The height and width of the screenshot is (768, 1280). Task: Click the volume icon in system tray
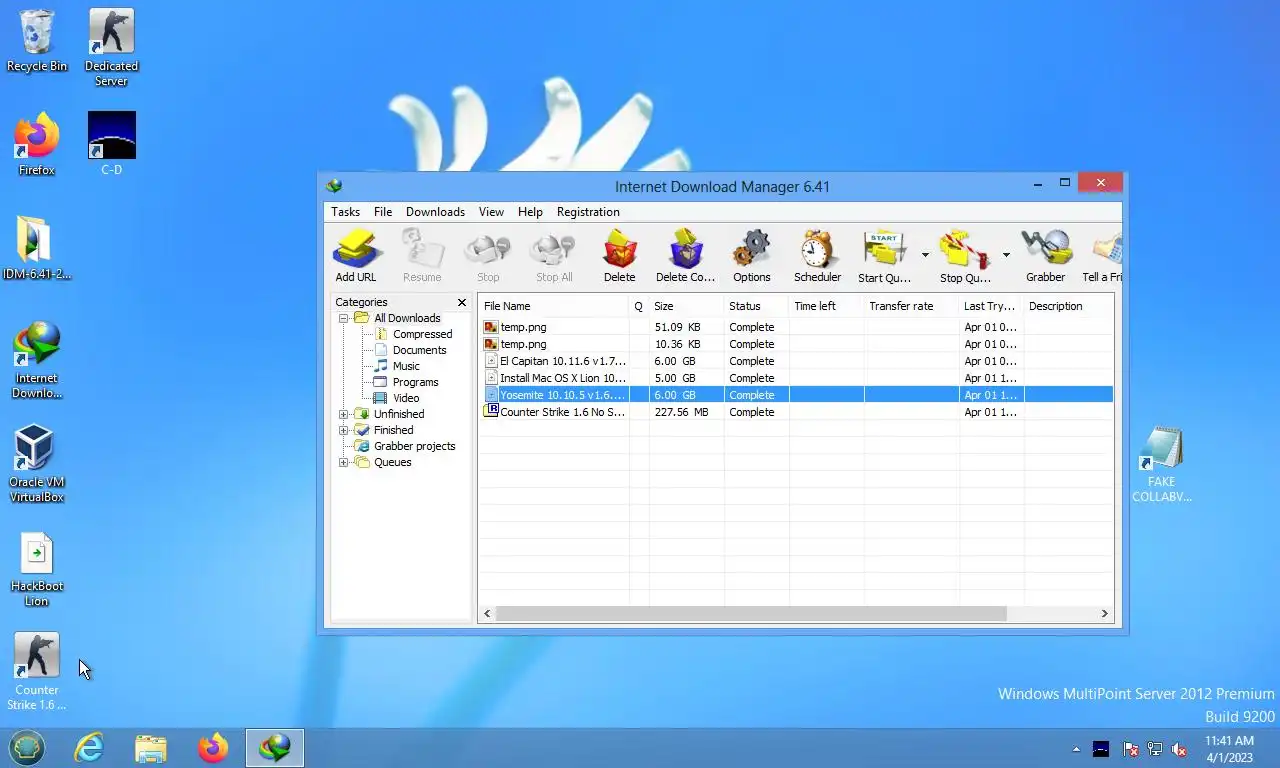(x=1179, y=748)
